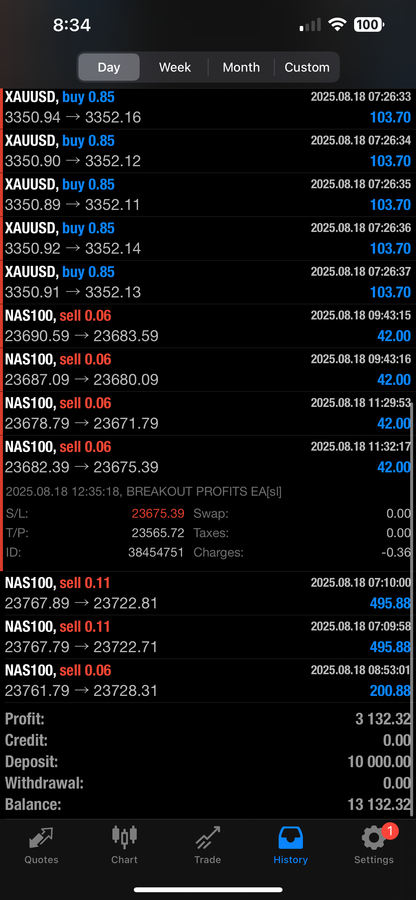The height and width of the screenshot is (900, 416).
Task: Tap the S/L value 23675.39
Action: 158,514
